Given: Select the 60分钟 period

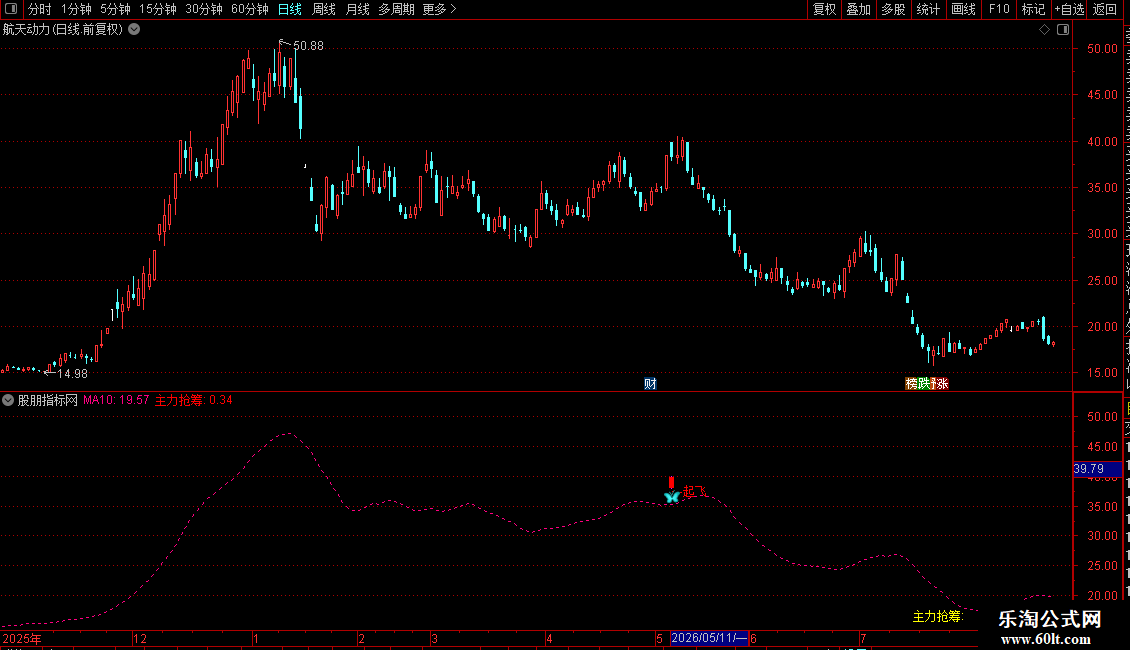Looking at the screenshot, I should pos(250,9).
